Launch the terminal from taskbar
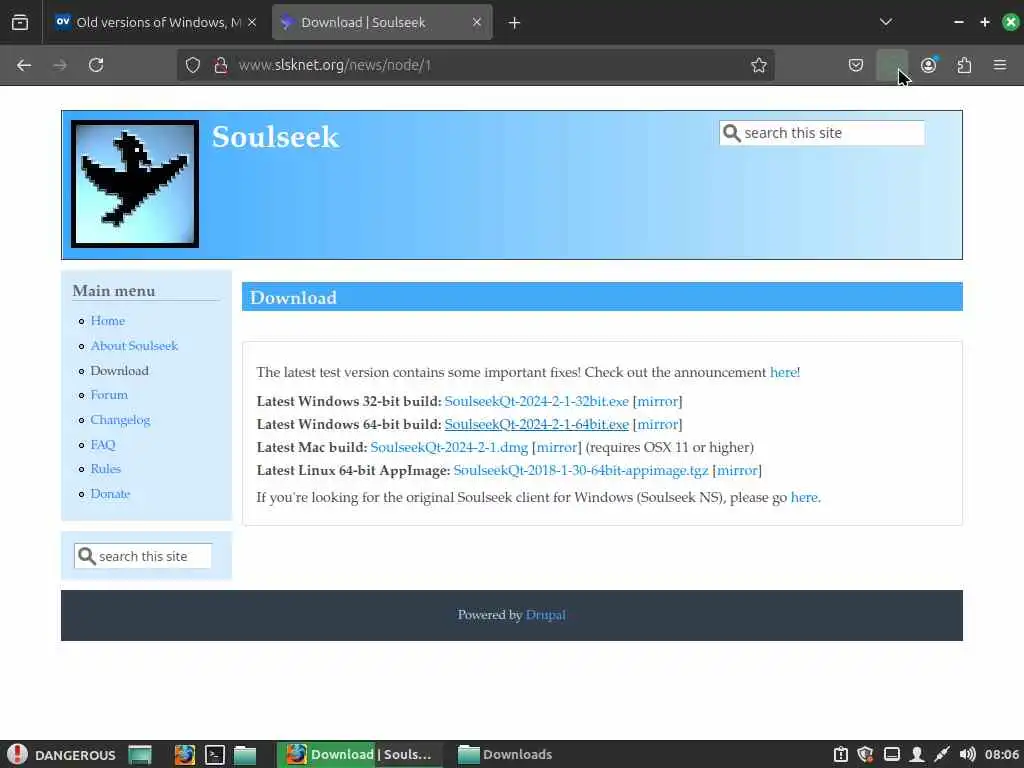The height and width of the screenshot is (768, 1024). [x=215, y=755]
